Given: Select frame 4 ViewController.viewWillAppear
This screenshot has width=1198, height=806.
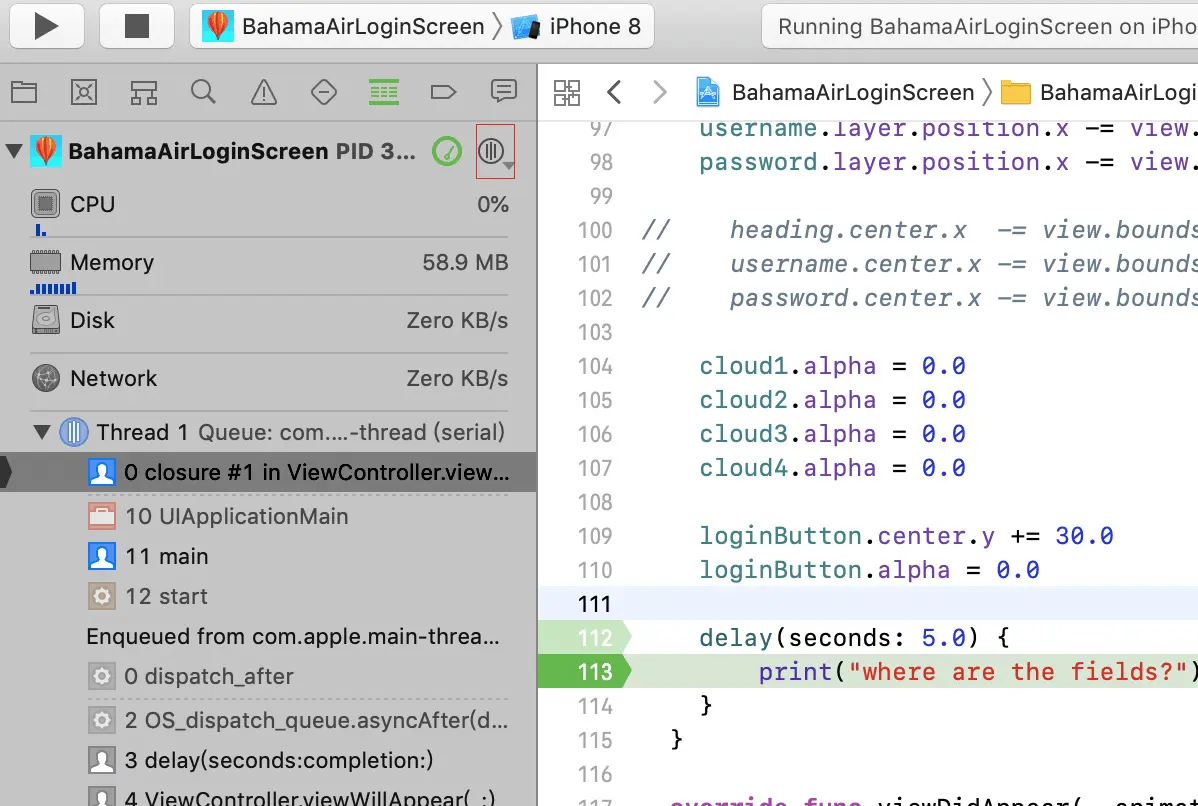Looking at the screenshot, I should tap(292, 797).
